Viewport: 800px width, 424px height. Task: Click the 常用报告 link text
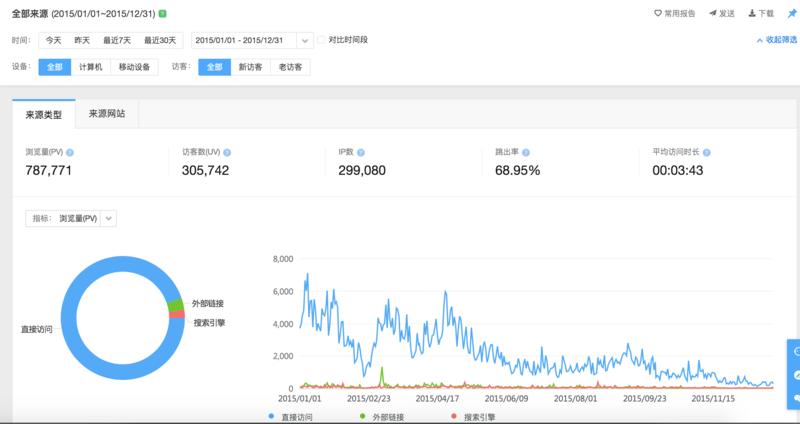[x=680, y=14]
